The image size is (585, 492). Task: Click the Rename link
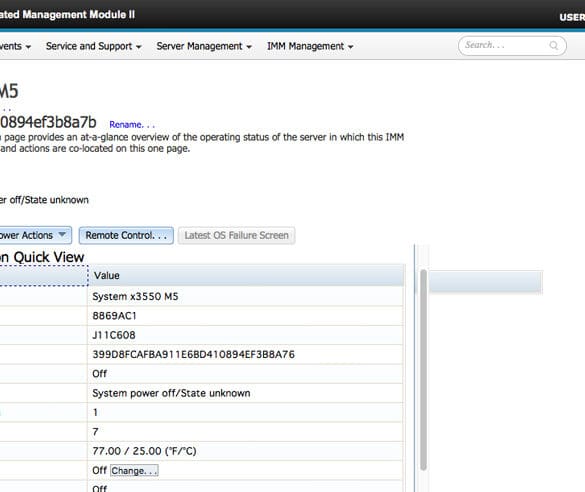tap(132, 125)
